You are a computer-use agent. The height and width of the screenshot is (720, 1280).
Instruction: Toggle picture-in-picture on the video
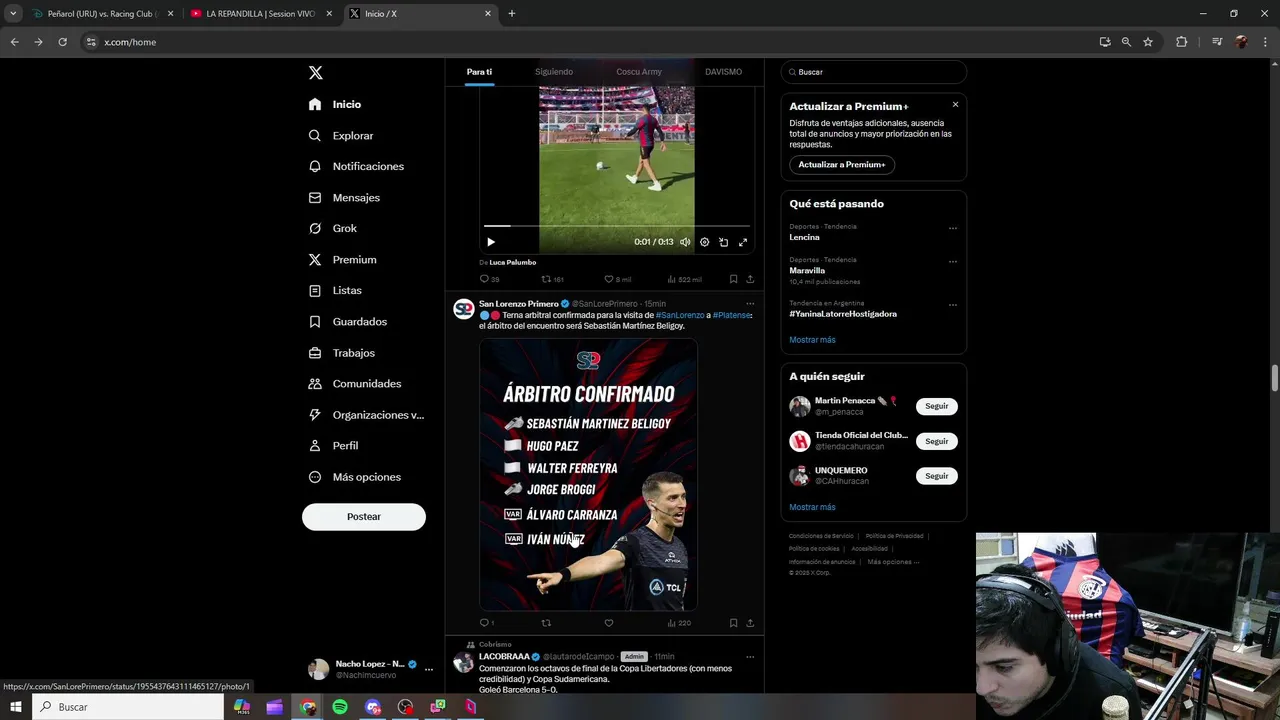point(723,242)
